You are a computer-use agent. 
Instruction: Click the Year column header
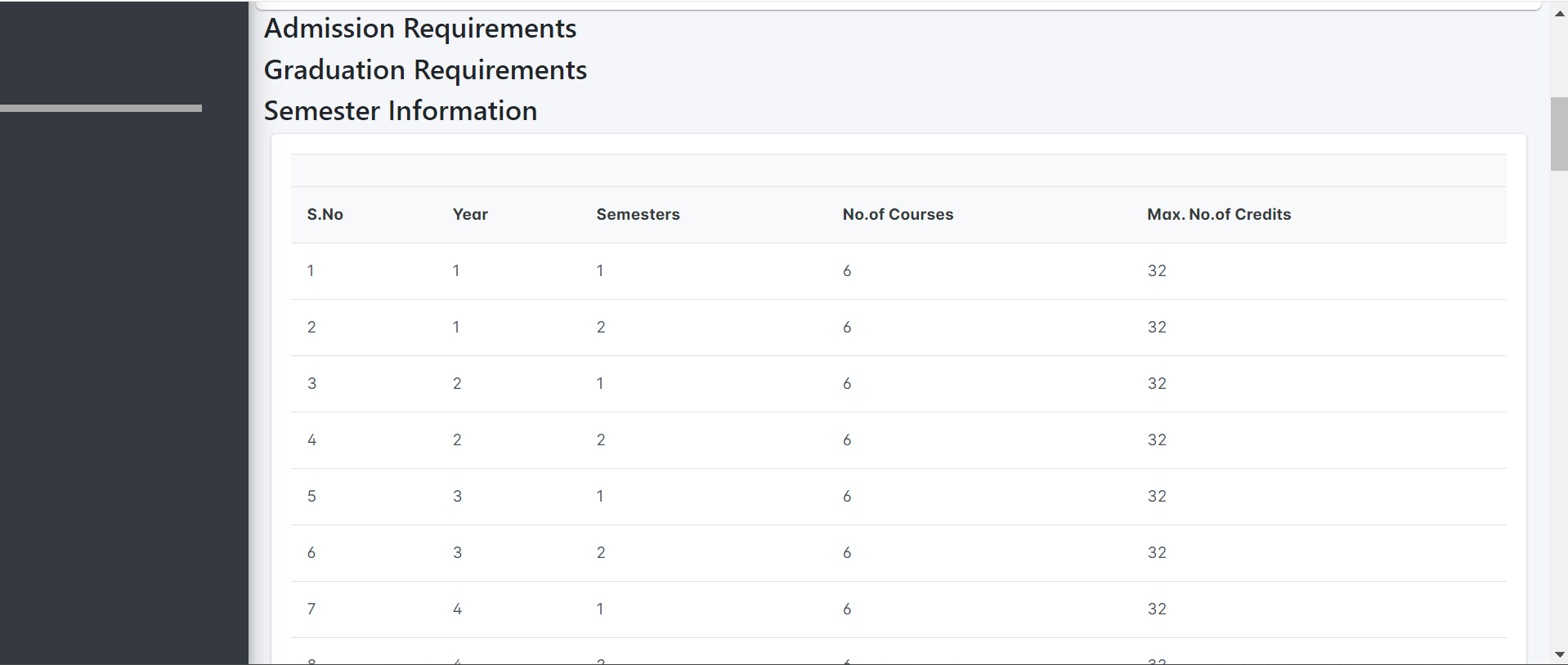pos(470,214)
